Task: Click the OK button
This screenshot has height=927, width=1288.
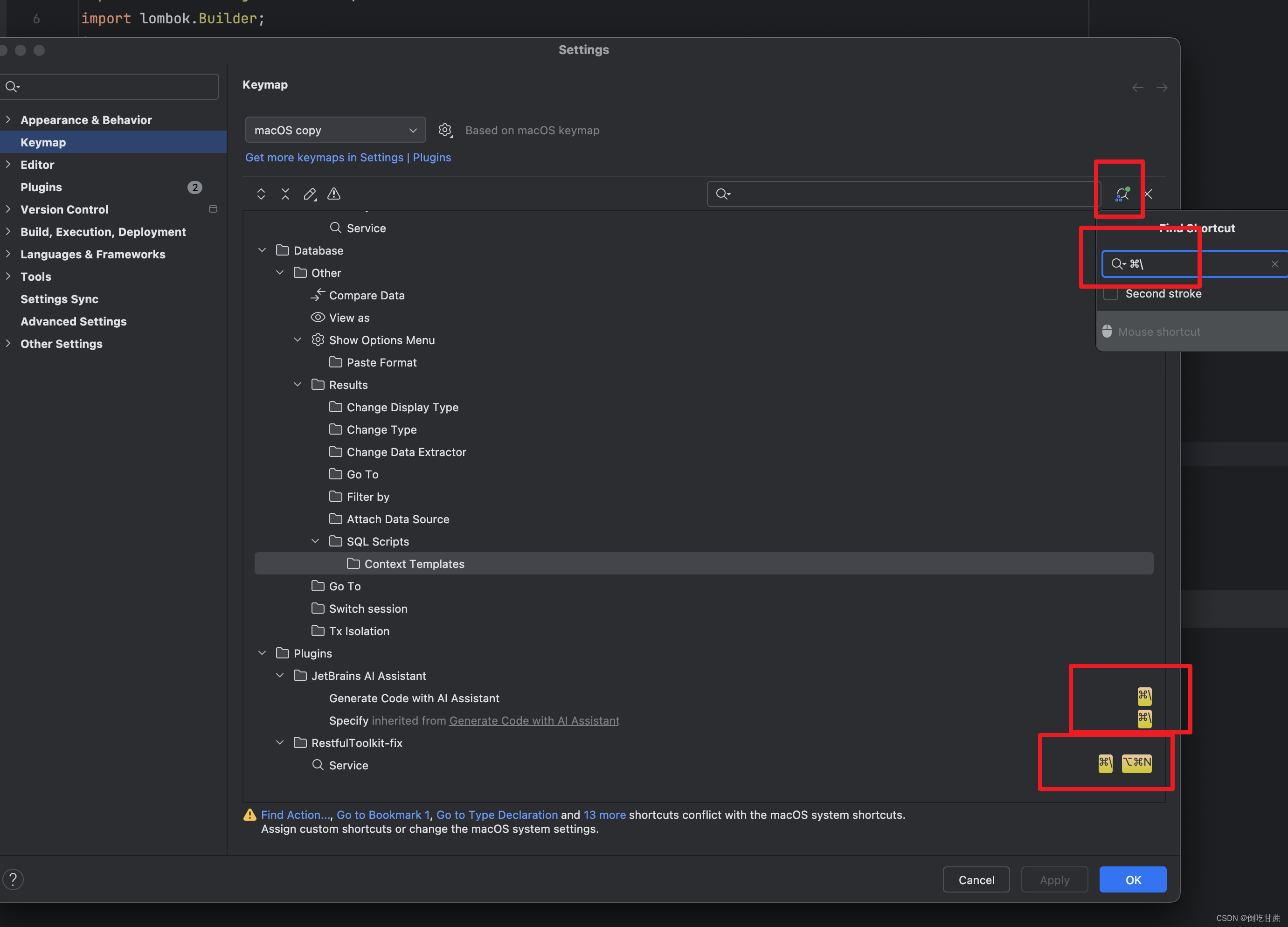Action: coord(1132,879)
